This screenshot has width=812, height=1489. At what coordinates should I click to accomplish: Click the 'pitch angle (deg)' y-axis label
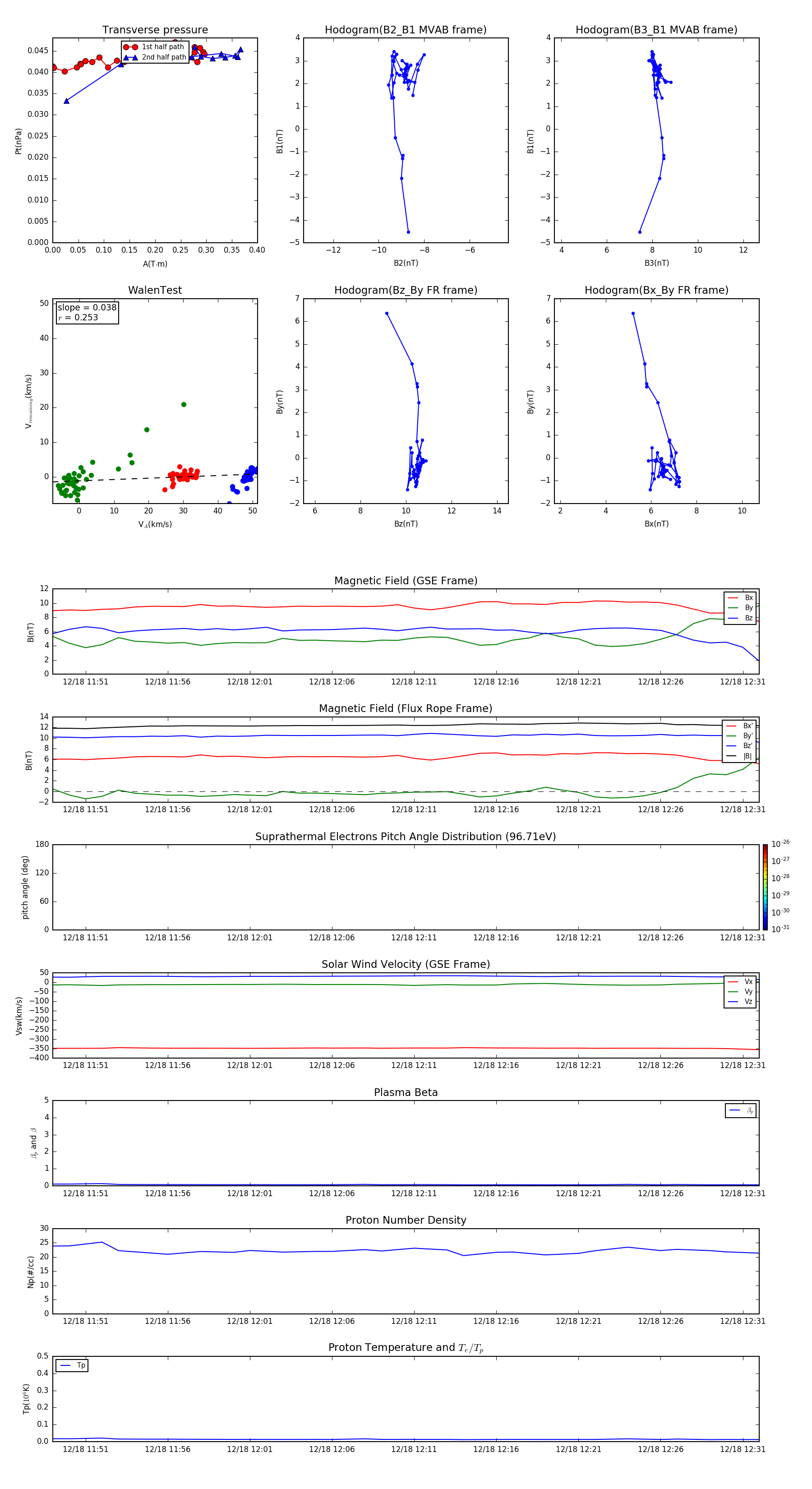pos(25,887)
